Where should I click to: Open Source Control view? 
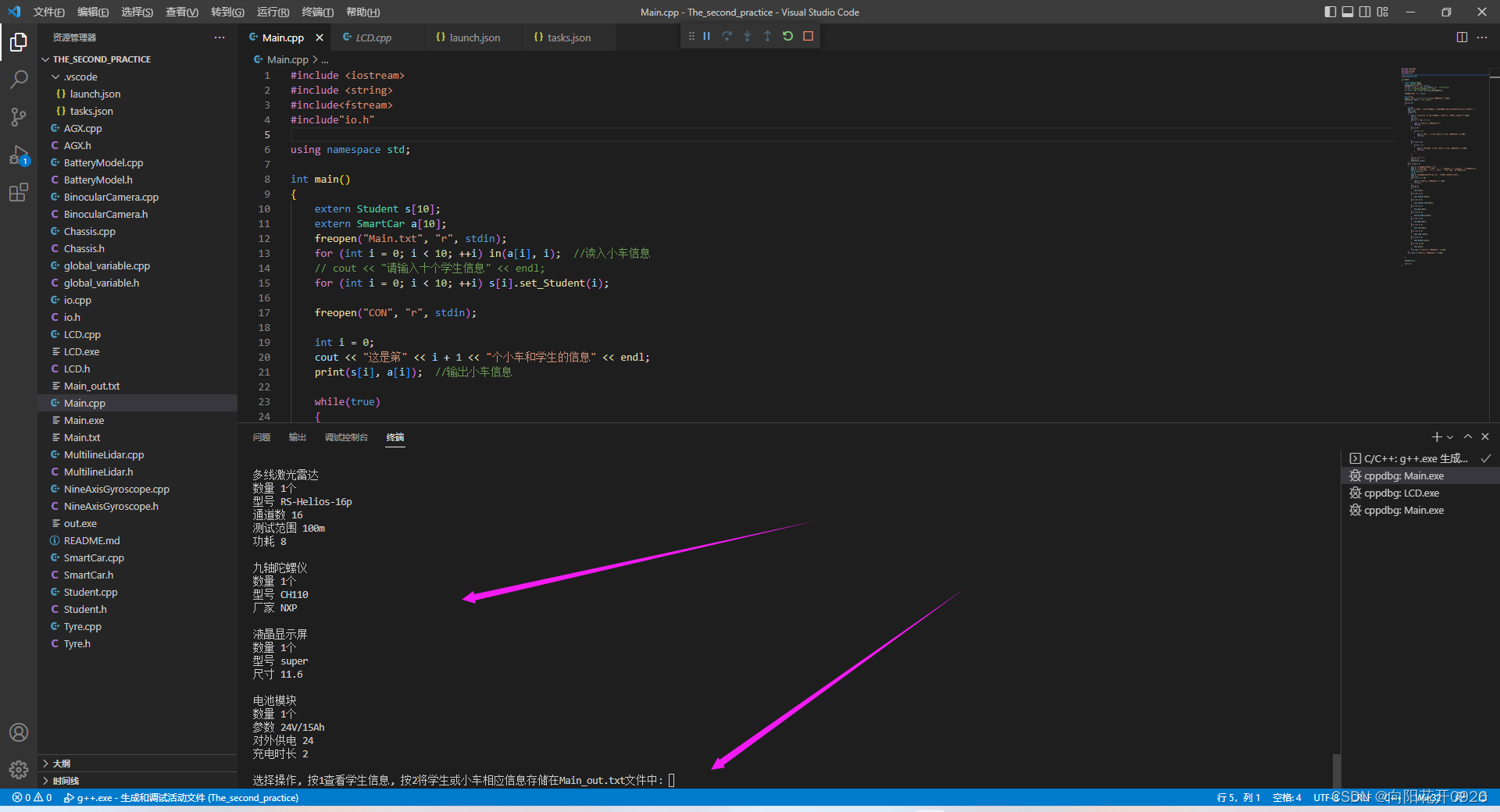(x=19, y=117)
